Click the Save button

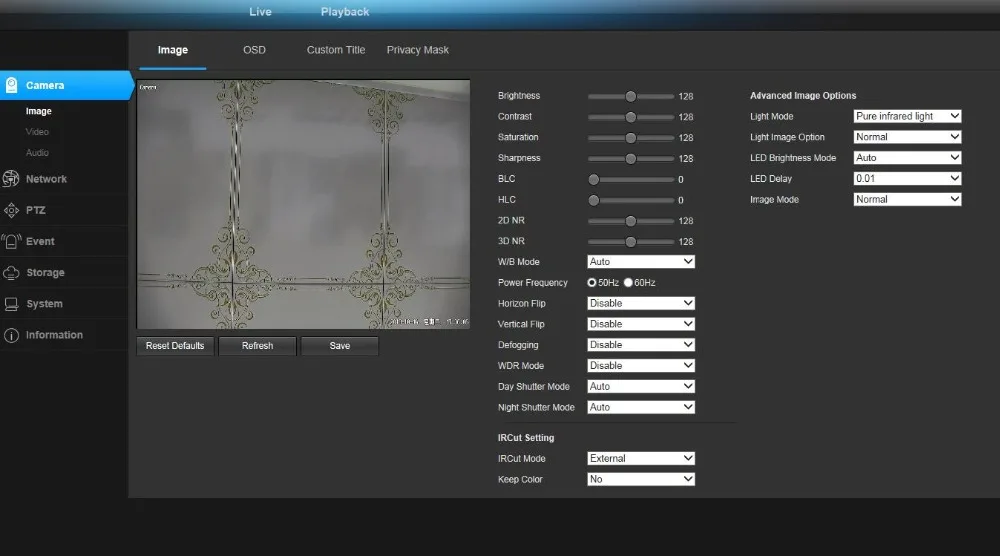tap(340, 346)
